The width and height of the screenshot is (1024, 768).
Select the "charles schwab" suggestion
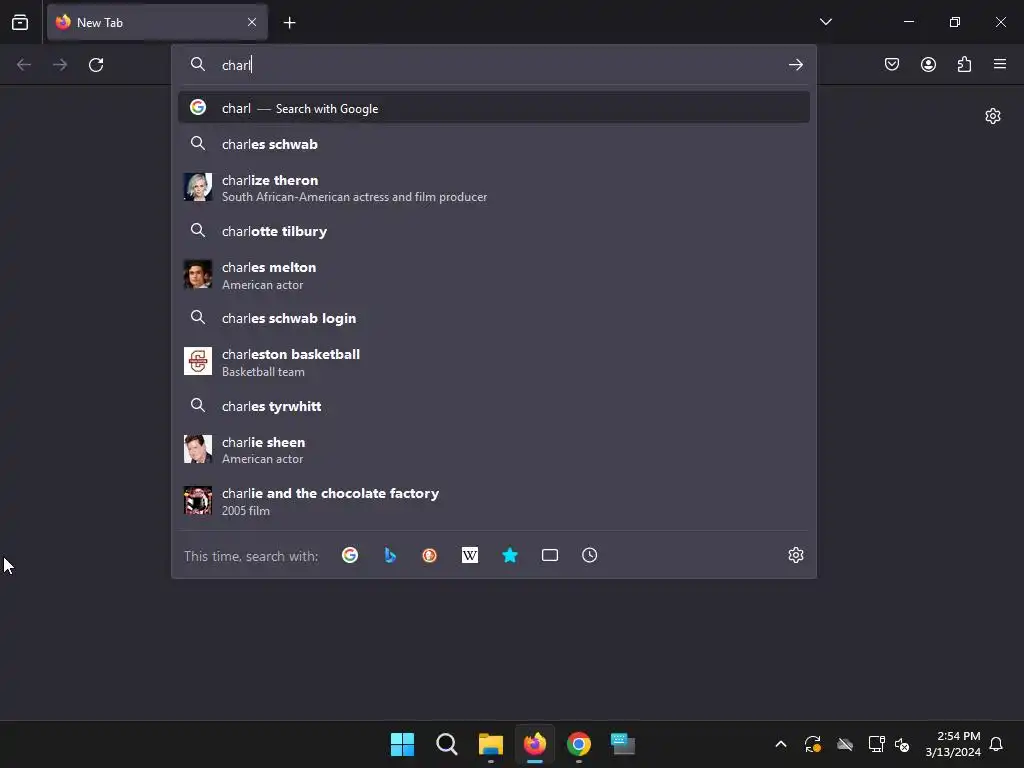494,144
